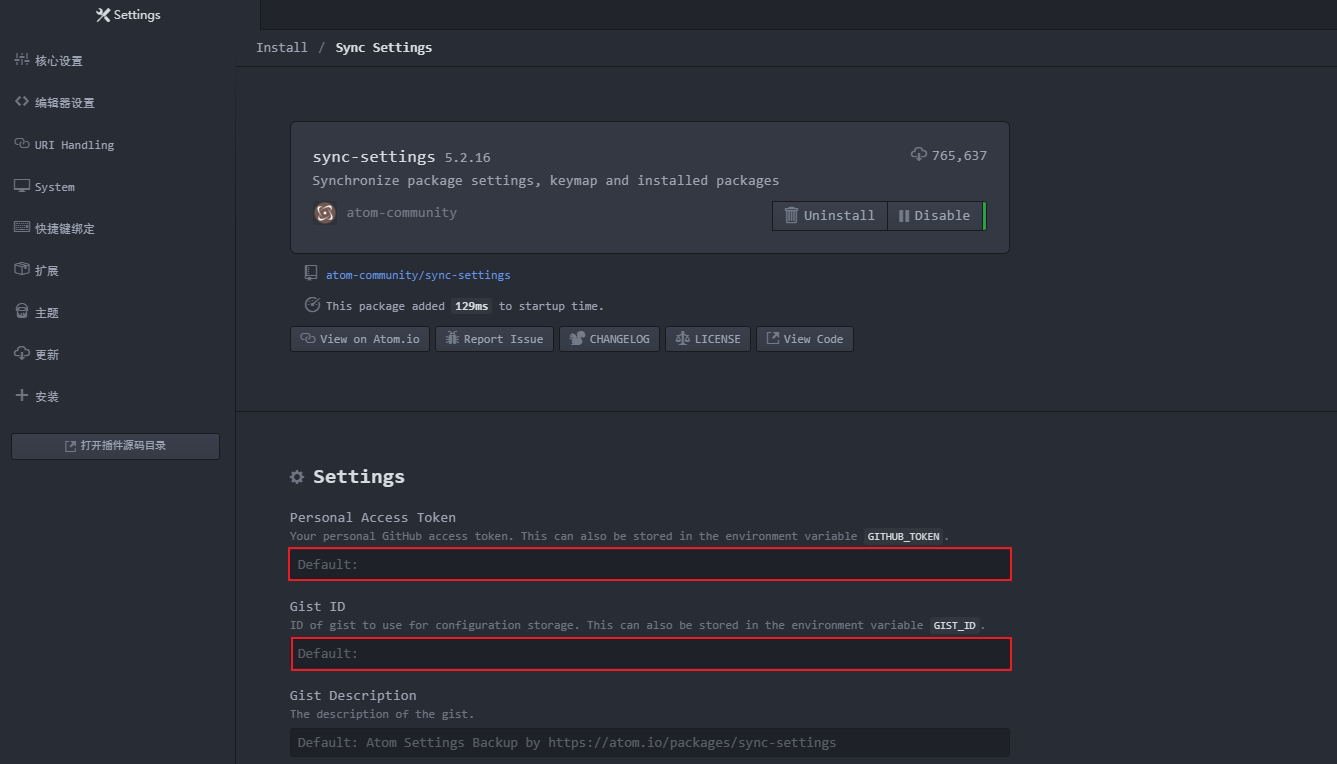Click the atom-community avatar icon

pyautogui.click(x=324, y=213)
